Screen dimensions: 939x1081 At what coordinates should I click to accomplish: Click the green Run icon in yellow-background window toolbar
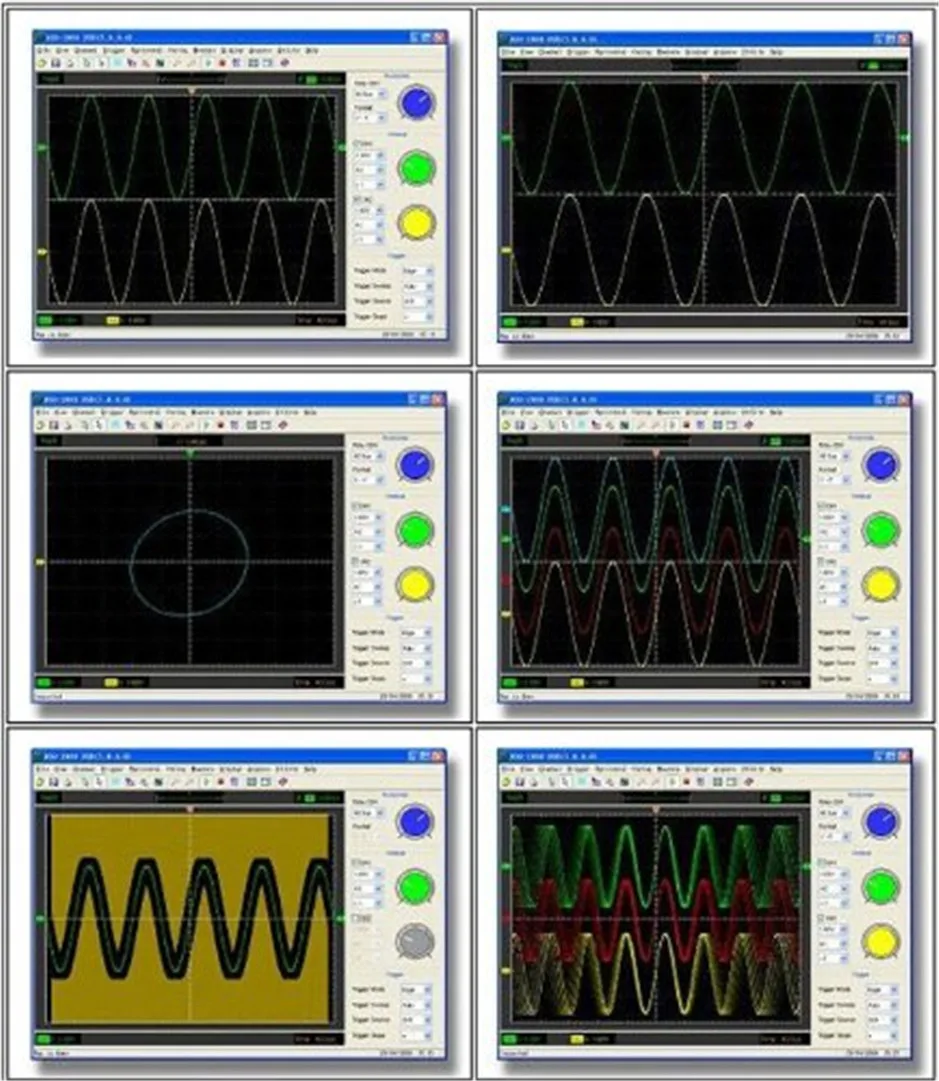206,782
